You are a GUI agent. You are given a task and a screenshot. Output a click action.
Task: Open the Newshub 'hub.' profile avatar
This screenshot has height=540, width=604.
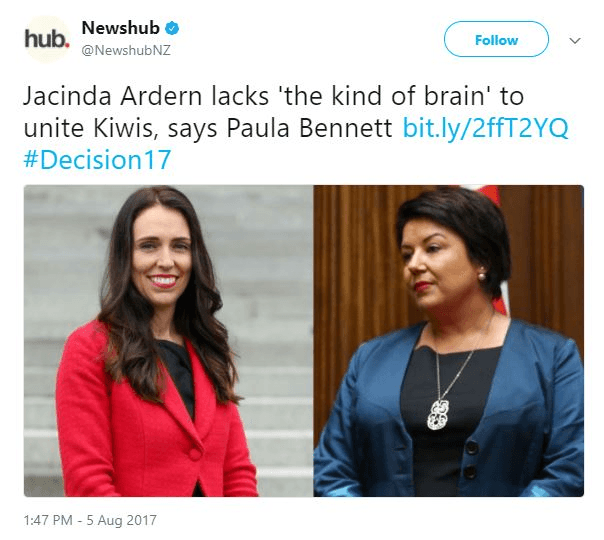[x=47, y=39]
